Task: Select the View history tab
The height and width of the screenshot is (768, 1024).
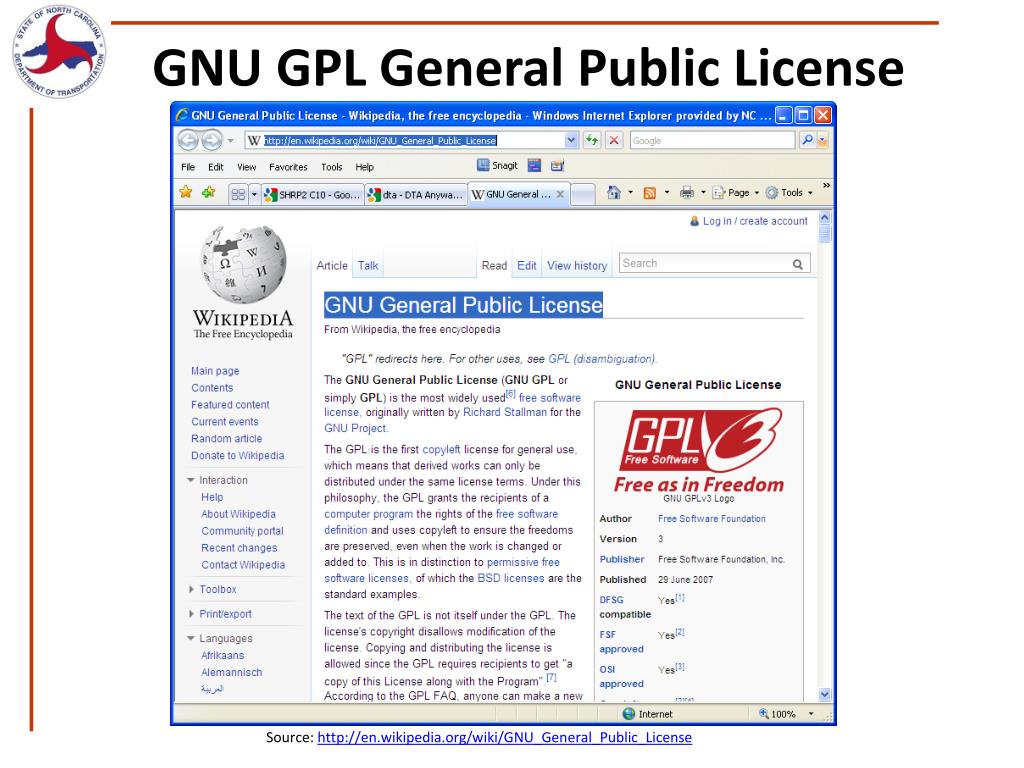Action: click(577, 266)
